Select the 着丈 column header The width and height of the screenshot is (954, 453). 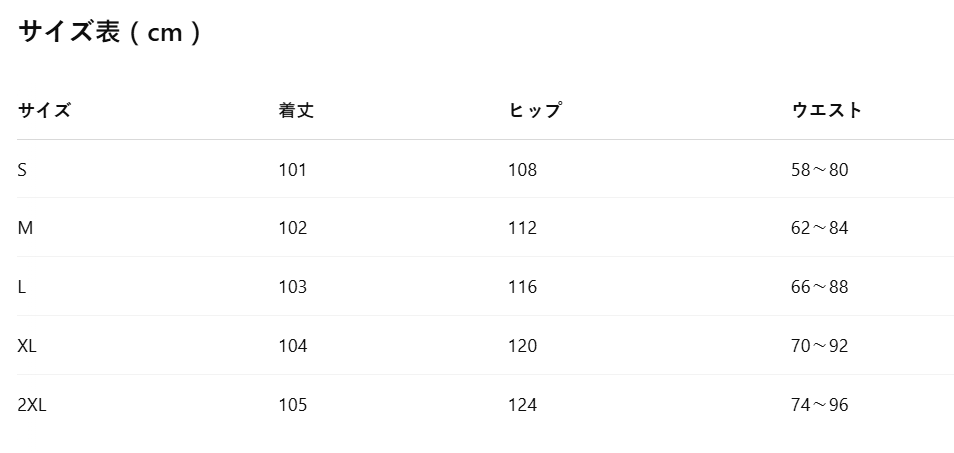tap(296, 111)
